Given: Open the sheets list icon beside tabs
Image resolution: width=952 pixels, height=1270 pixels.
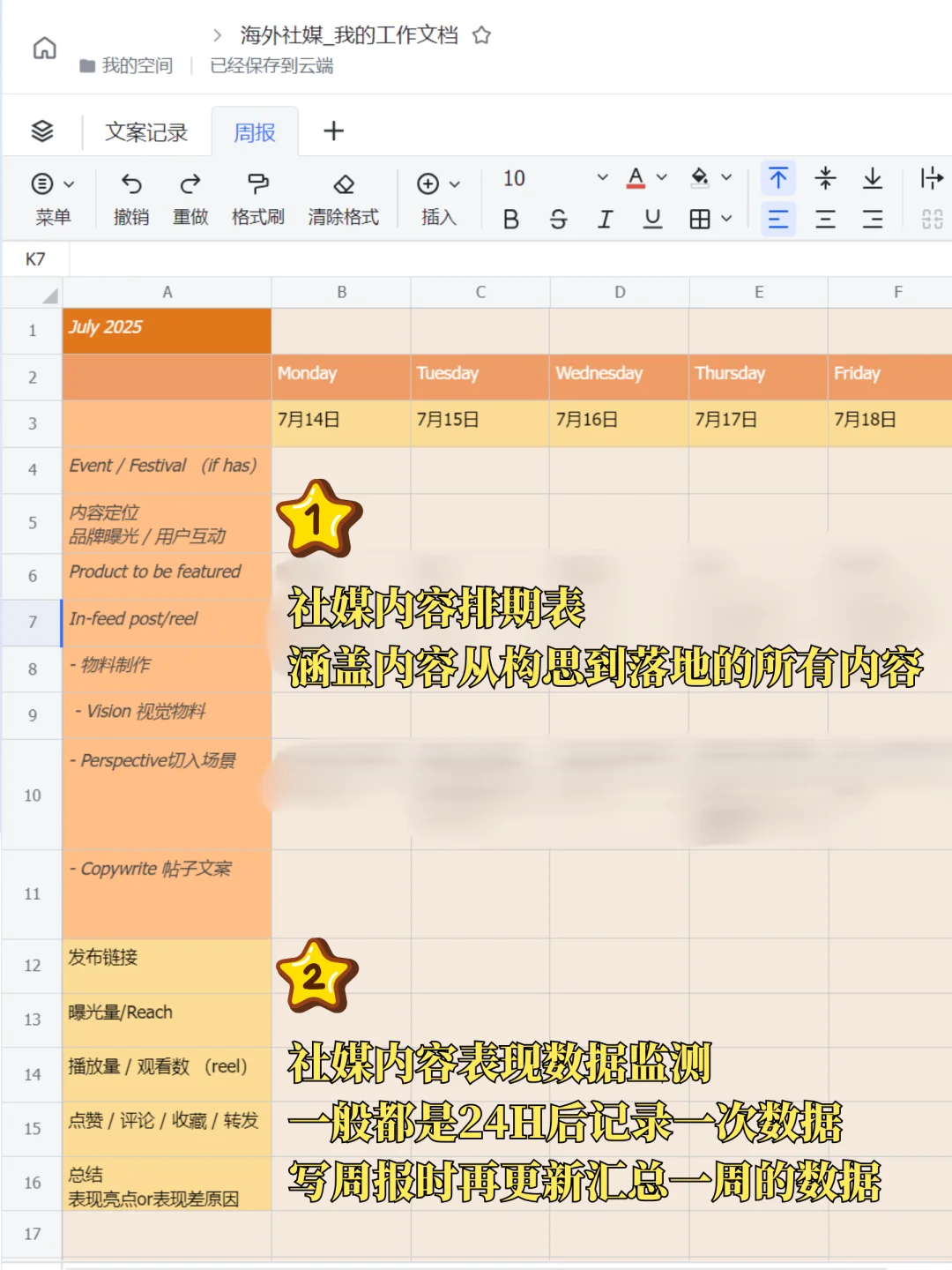Looking at the screenshot, I should point(41,131).
